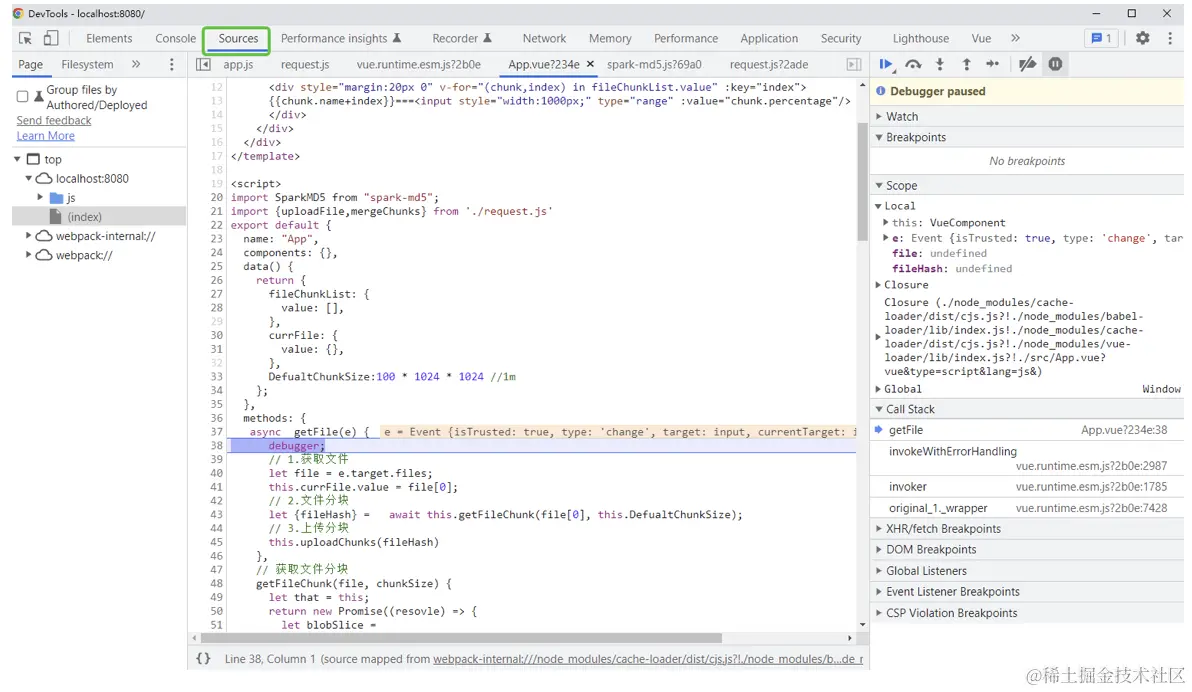Screen dimensions: 1192x692
Task: Step over next function call
Action: coord(913,65)
